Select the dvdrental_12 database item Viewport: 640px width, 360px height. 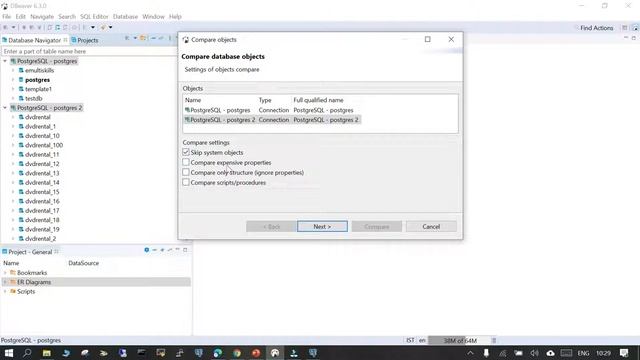42,164
